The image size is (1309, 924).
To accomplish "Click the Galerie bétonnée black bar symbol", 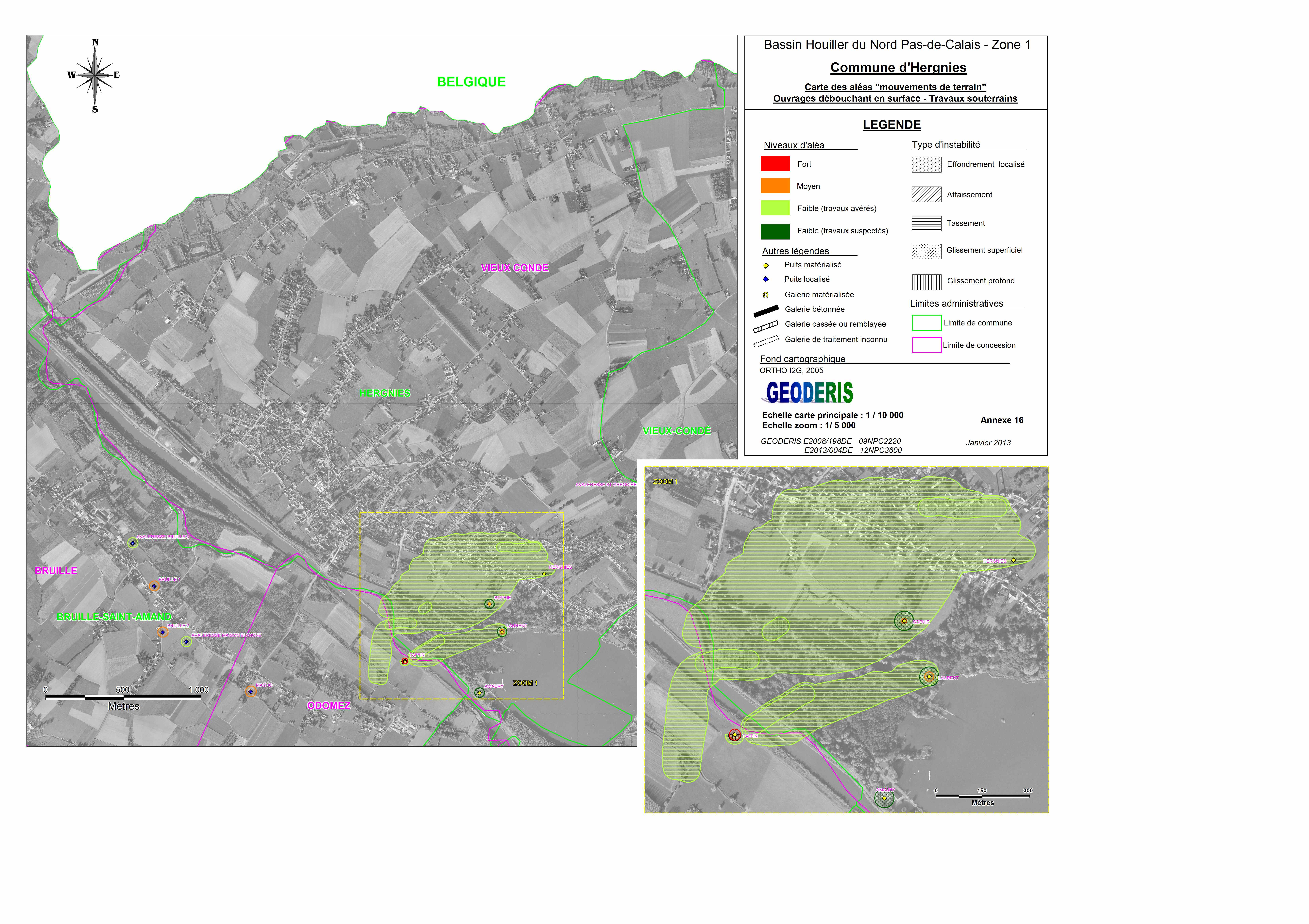I will pos(766,311).
